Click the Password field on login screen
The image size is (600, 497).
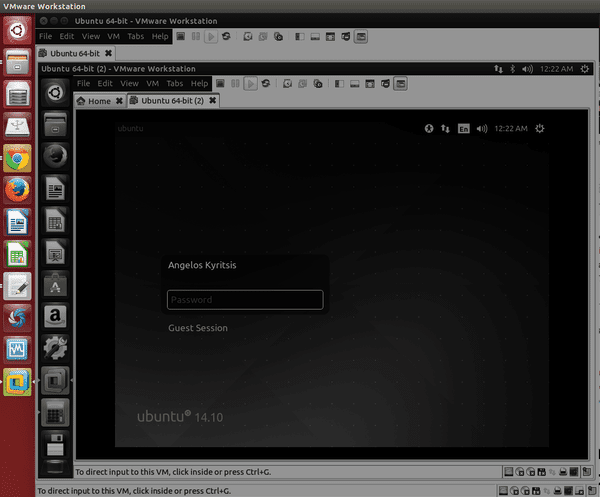click(245, 300)
